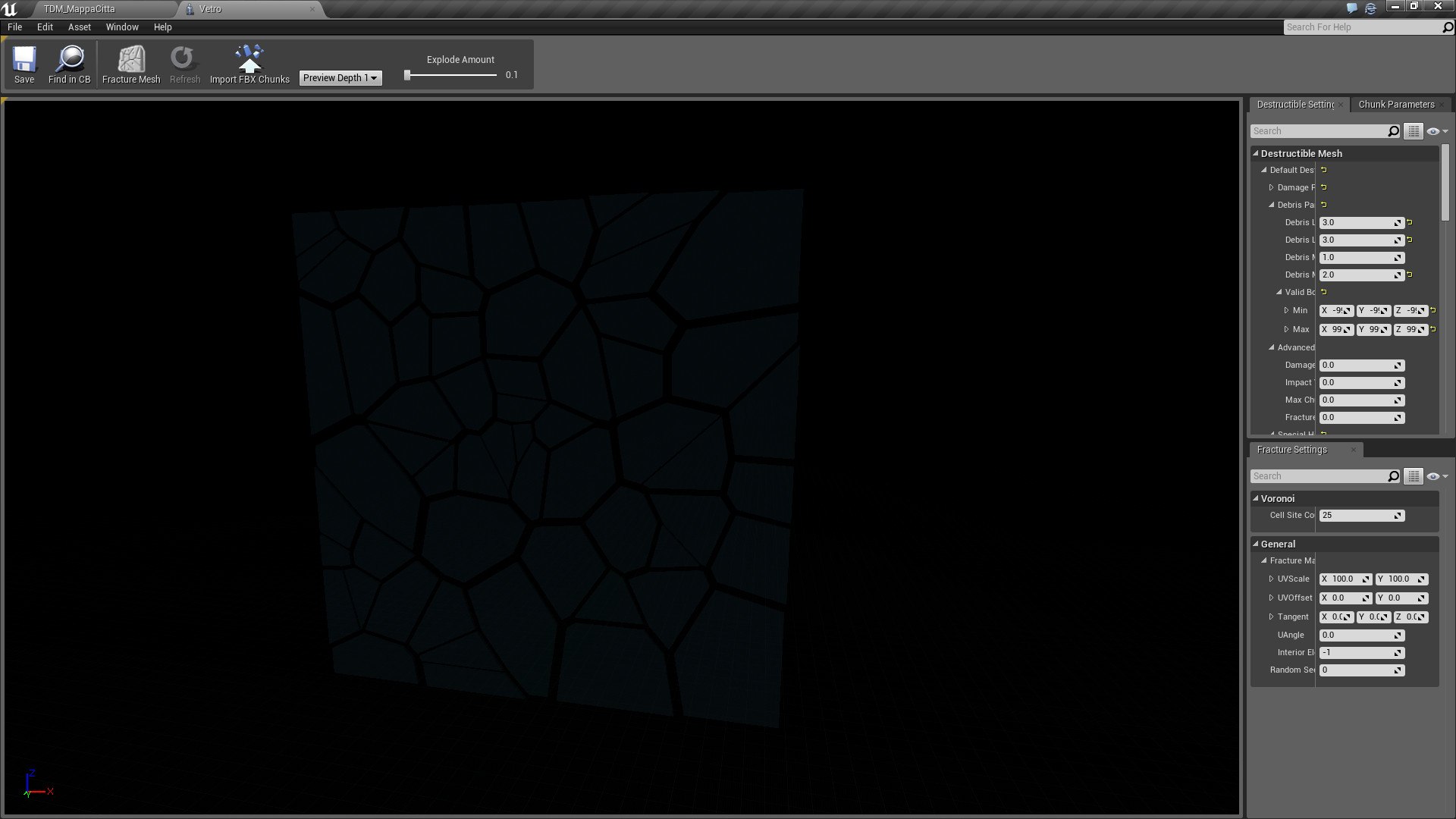Image resolution: width=1456 pixels, height=819 pixels.
Task: Open the File menu
Action: coord(14,27)
